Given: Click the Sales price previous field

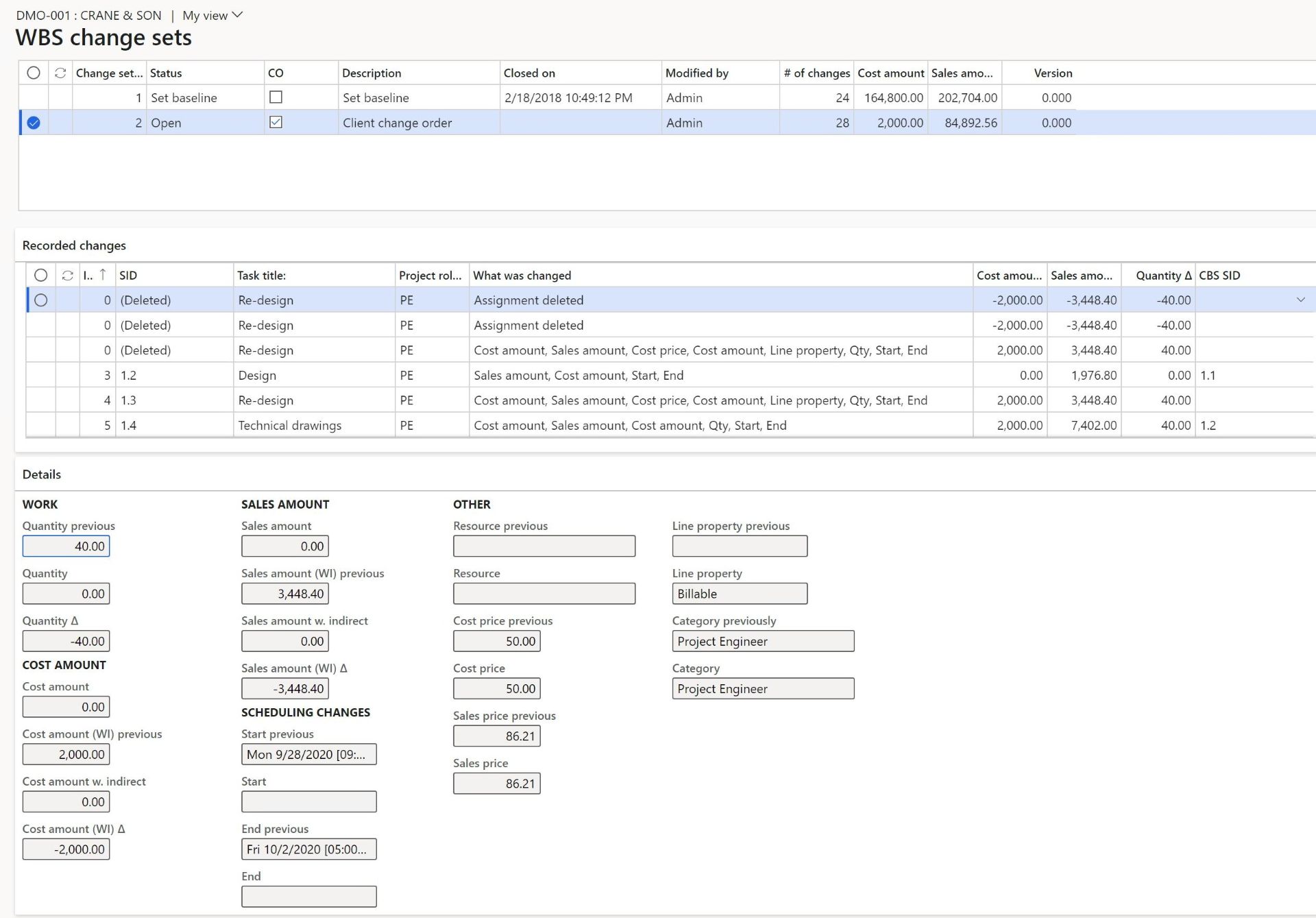Looking at the screenshot, I should (x=497, y=736).
